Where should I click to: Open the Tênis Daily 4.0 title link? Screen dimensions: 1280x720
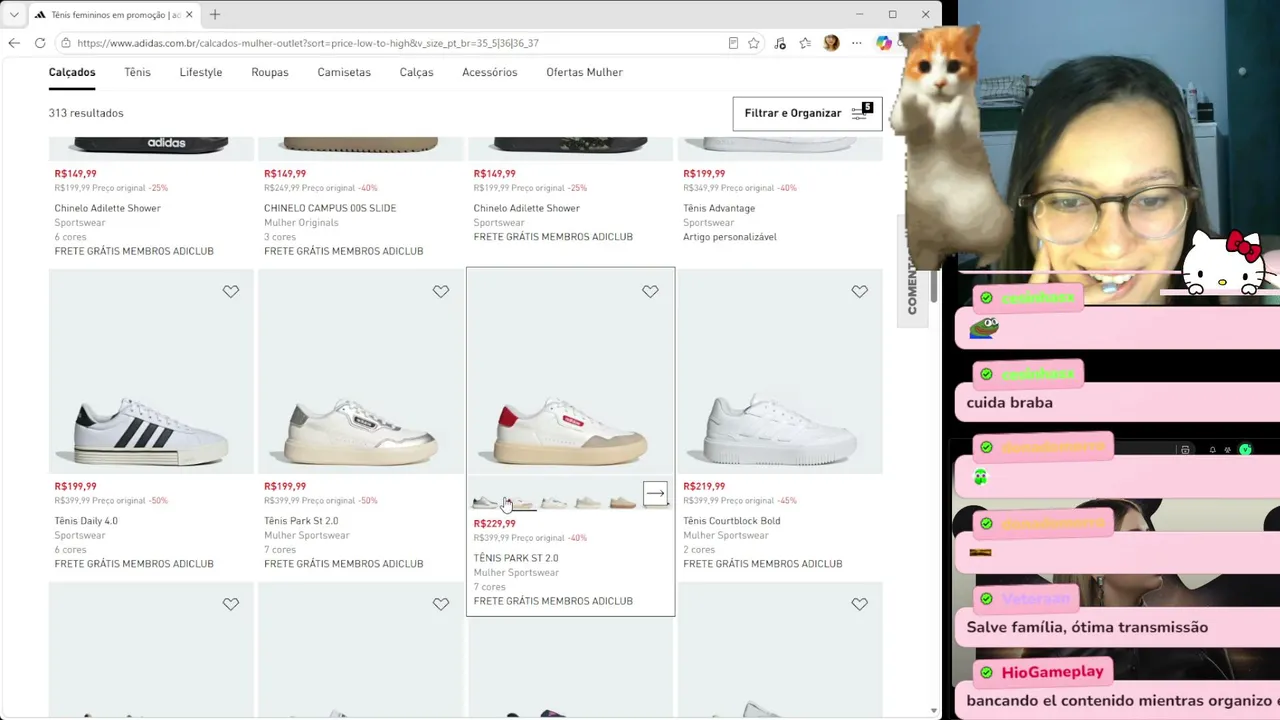tap(86, 521)
